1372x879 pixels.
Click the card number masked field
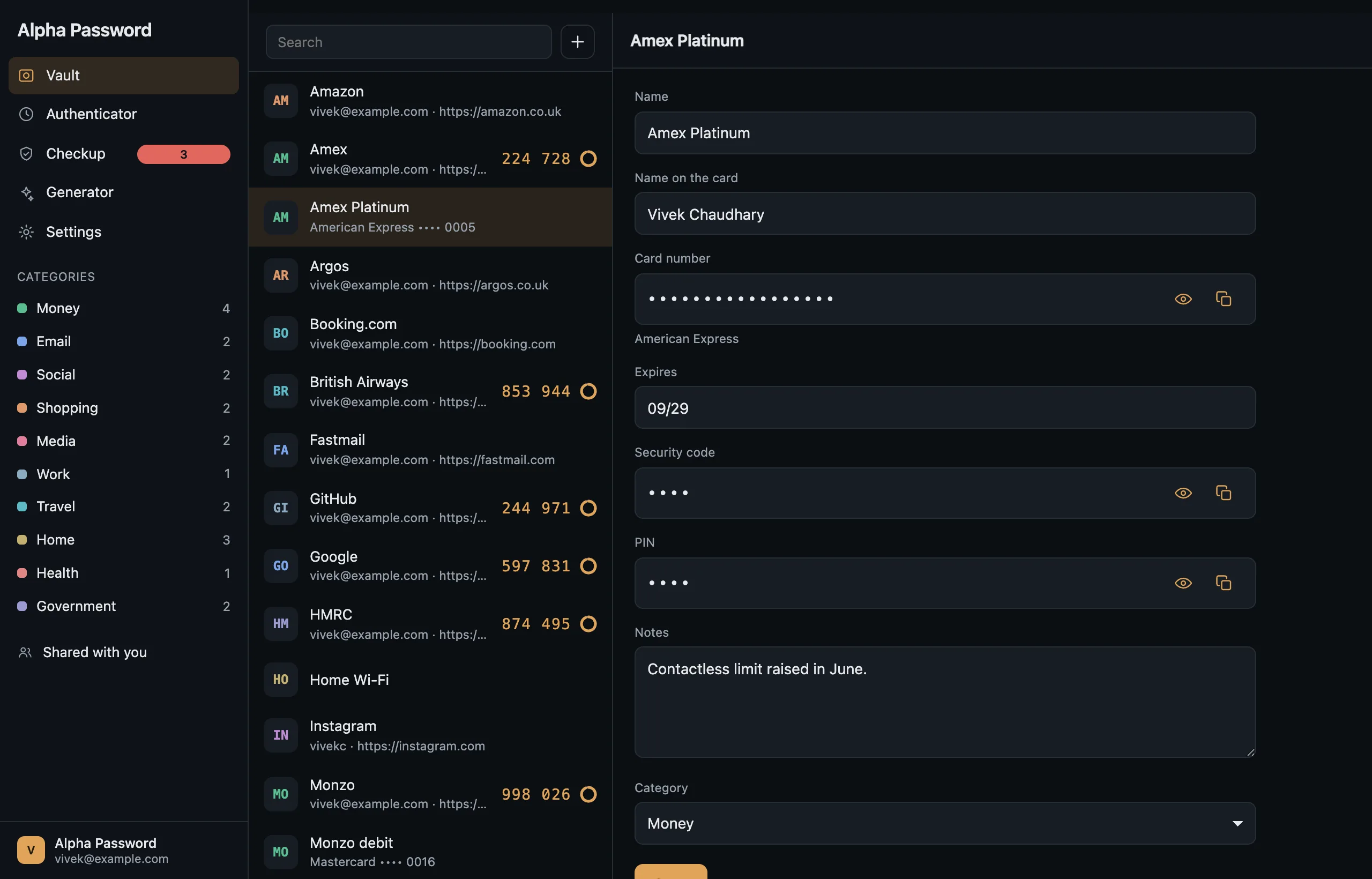pos(944,299)
